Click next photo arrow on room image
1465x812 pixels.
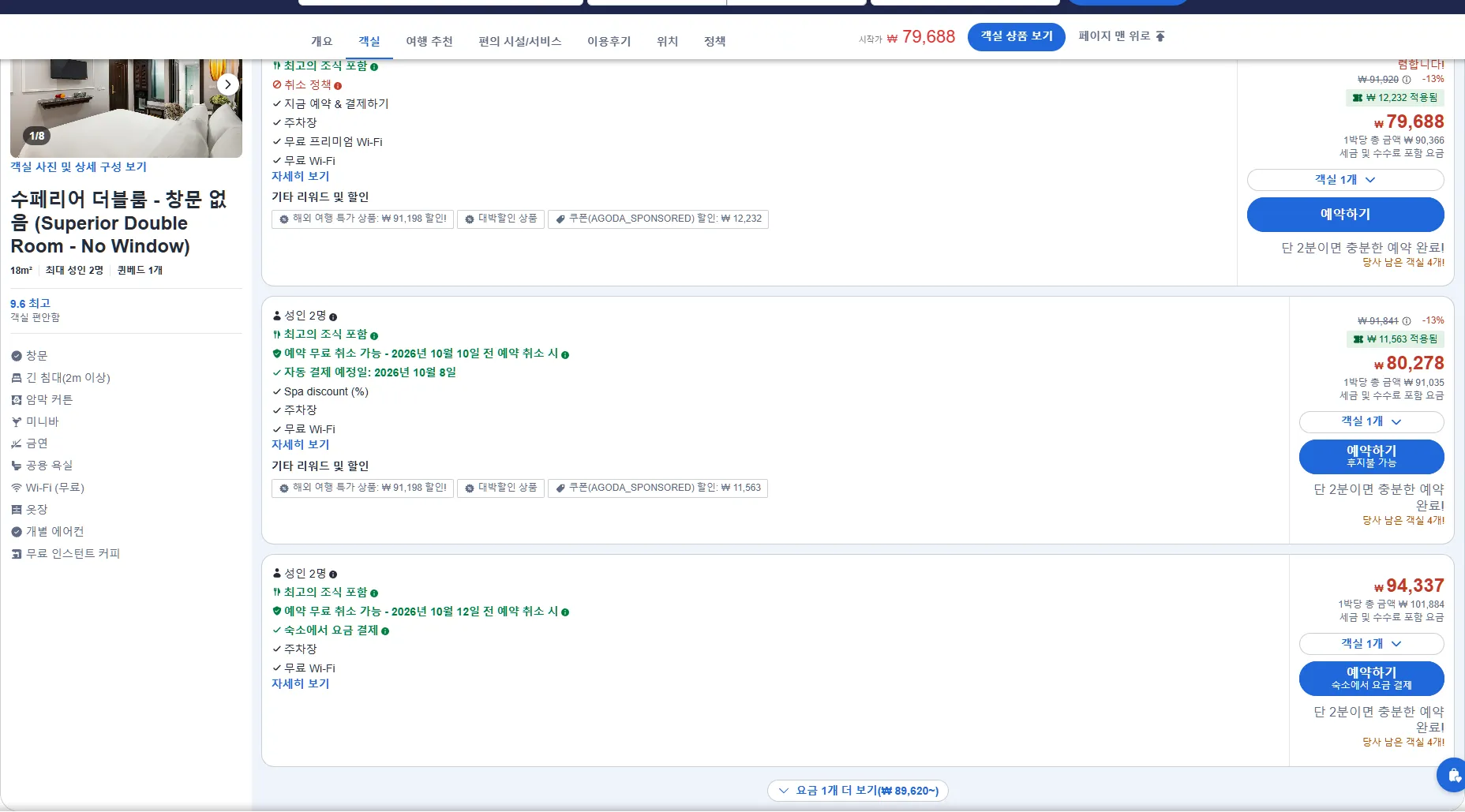pos(227,84)
